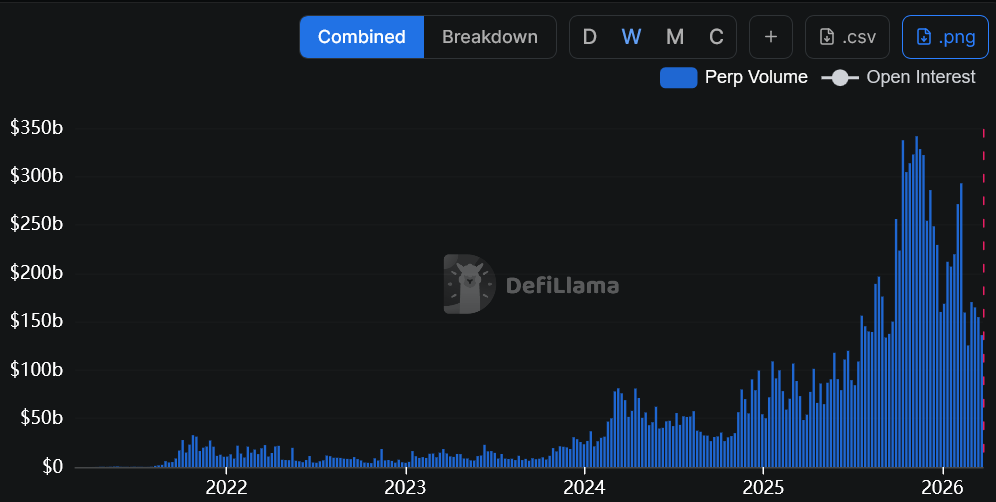The image size is (996, 502).
Task: Download chart data as .csv
Action: 848,37
